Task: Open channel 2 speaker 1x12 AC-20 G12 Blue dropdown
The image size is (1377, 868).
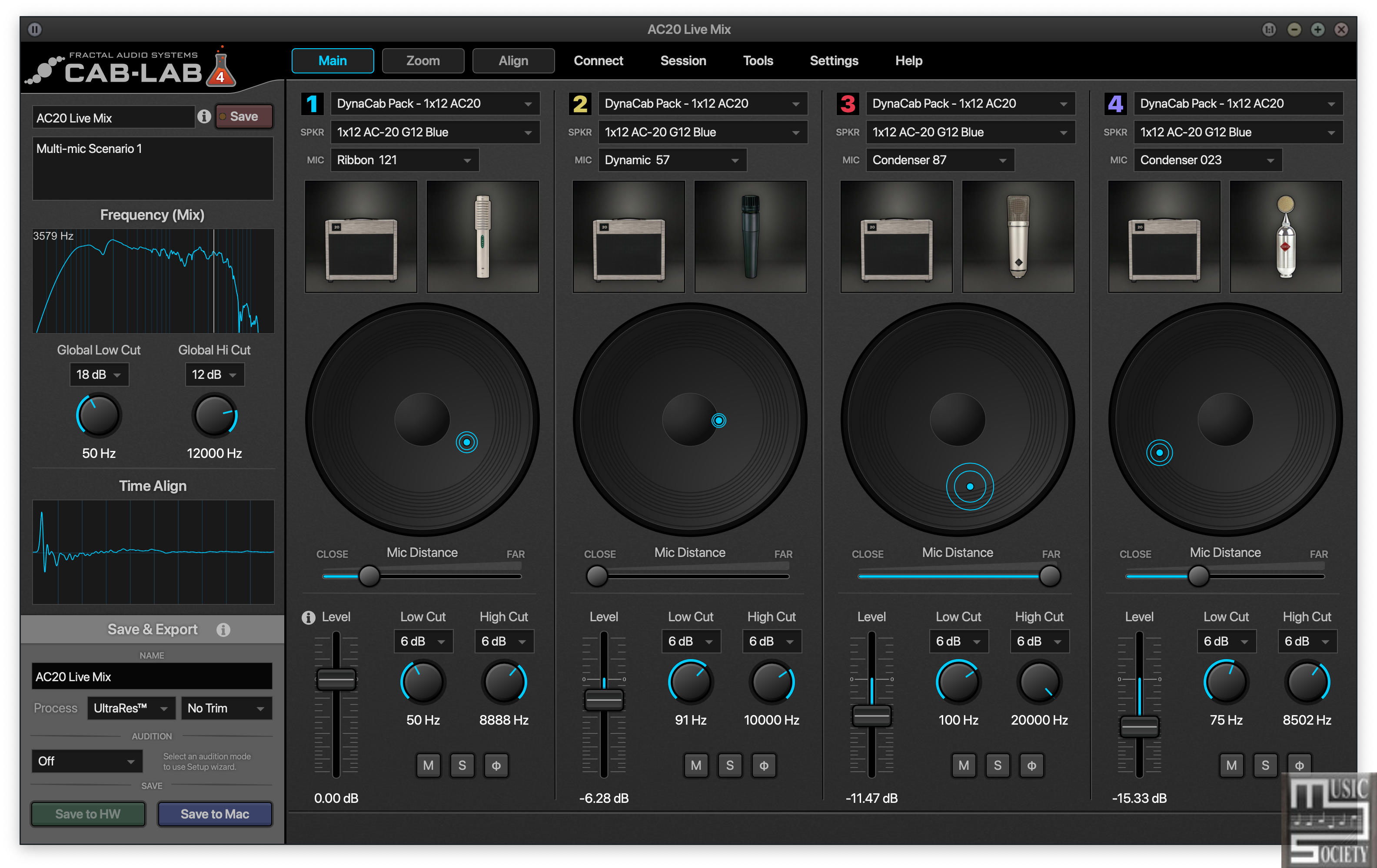Action: 703,132
